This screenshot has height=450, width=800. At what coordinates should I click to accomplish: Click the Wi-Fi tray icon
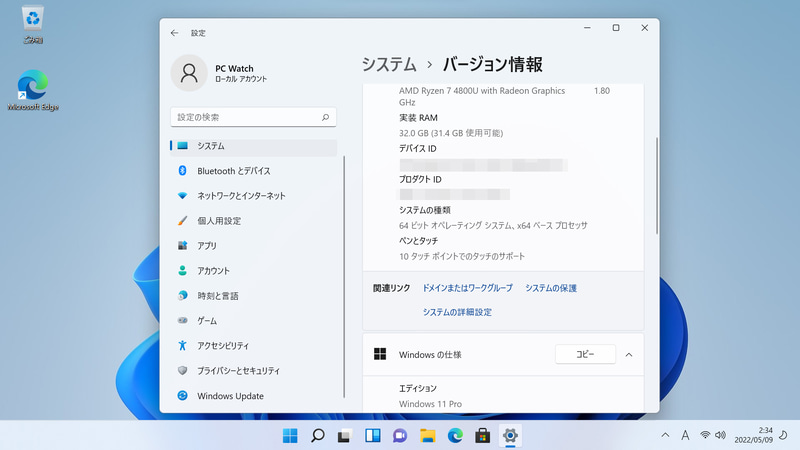coord(705,435)
